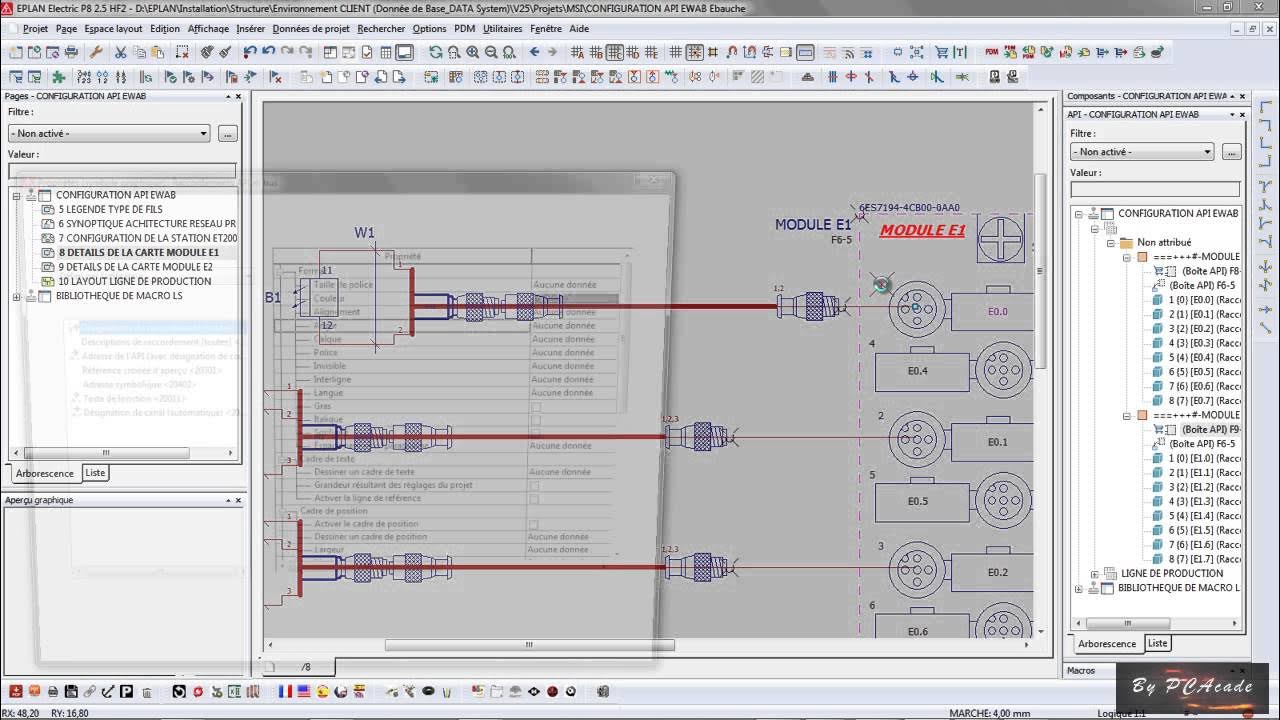Screen dimensions: 1280x720
Task: Click the black P icon in bottom toolbar
Action: pos(127,691)
